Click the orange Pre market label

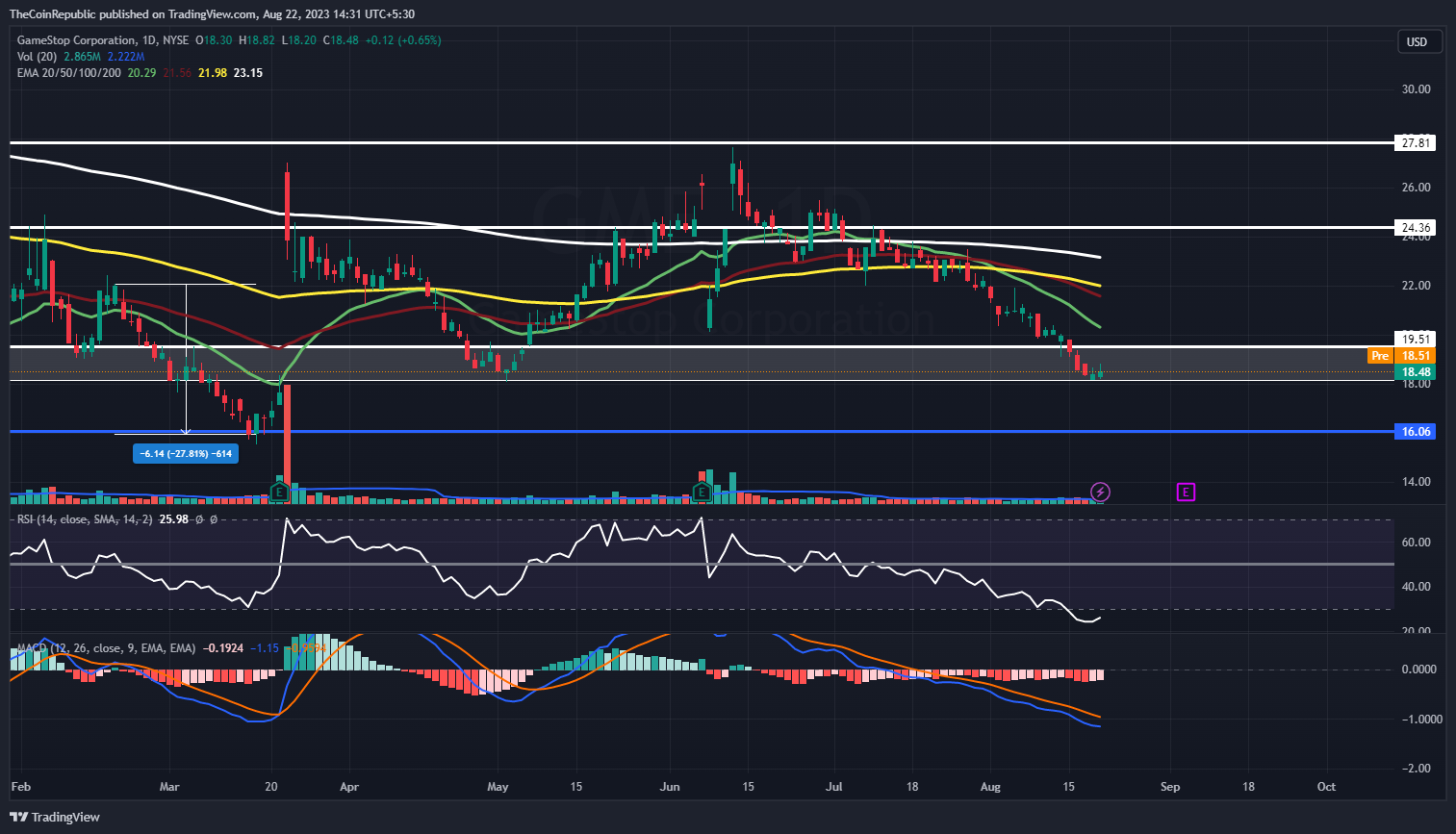[x=1380, y=356]
